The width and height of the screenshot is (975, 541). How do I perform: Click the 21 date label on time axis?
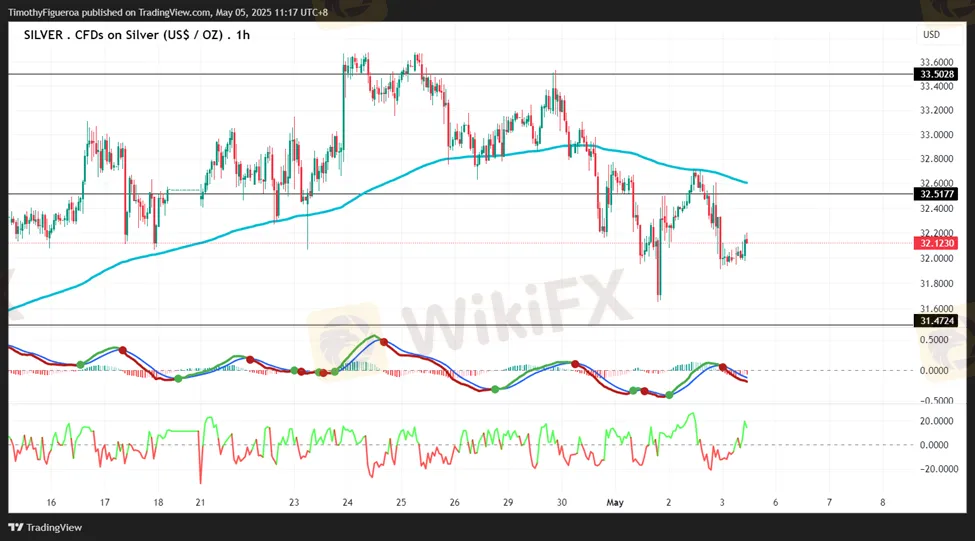pyautogui.click(x=201, y=502)
